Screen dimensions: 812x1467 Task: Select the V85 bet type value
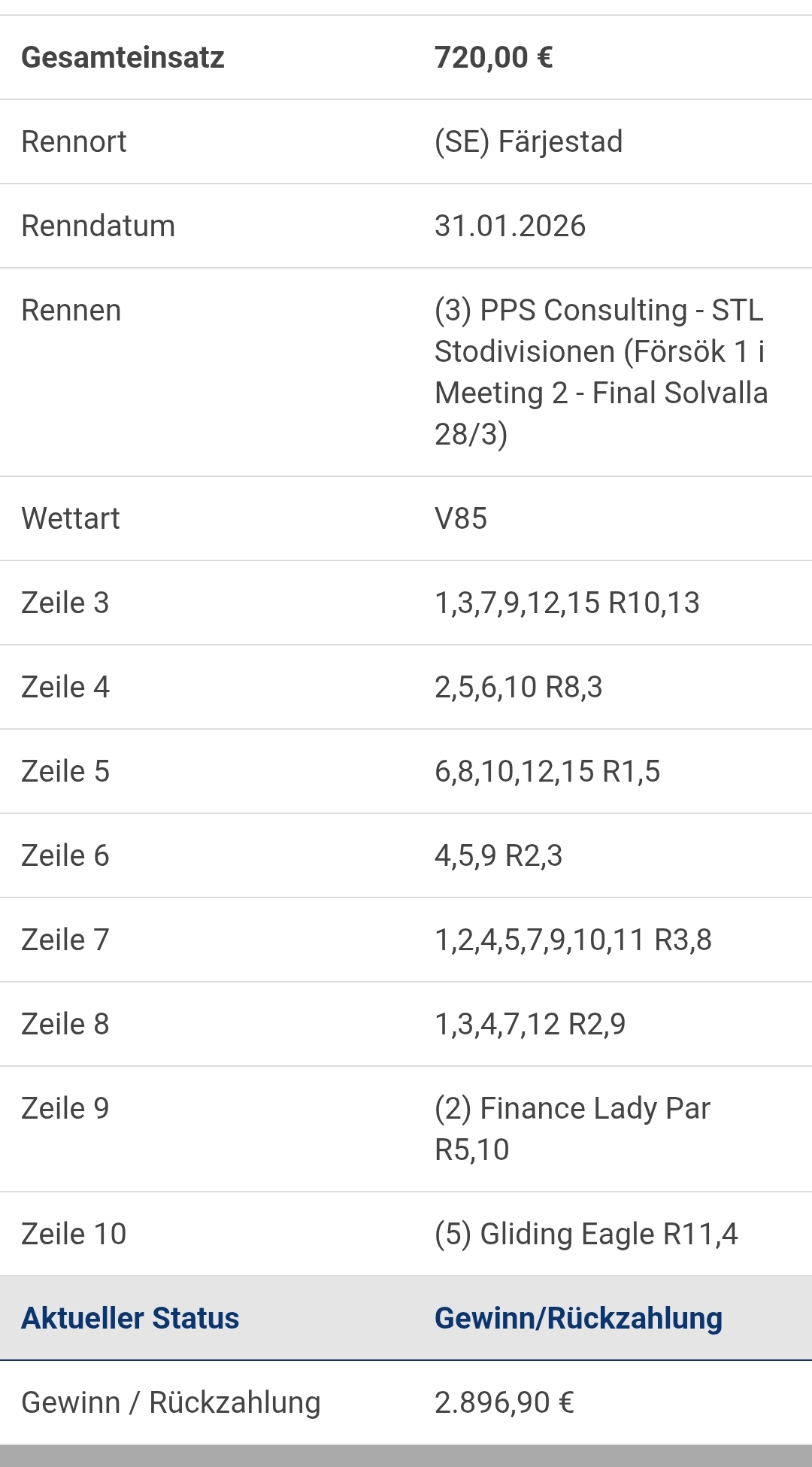pyautogui.click(x=461, y=519)
